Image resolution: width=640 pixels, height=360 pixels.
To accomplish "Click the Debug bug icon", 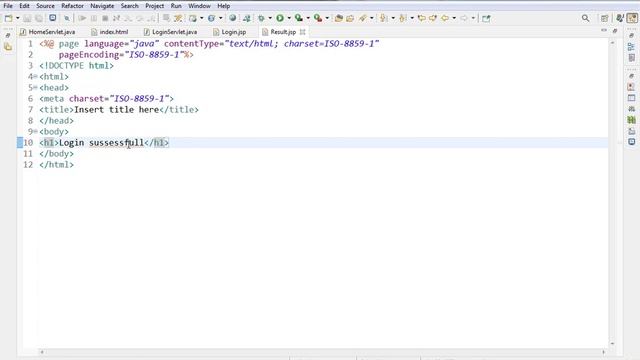I will tap(261, 18).
